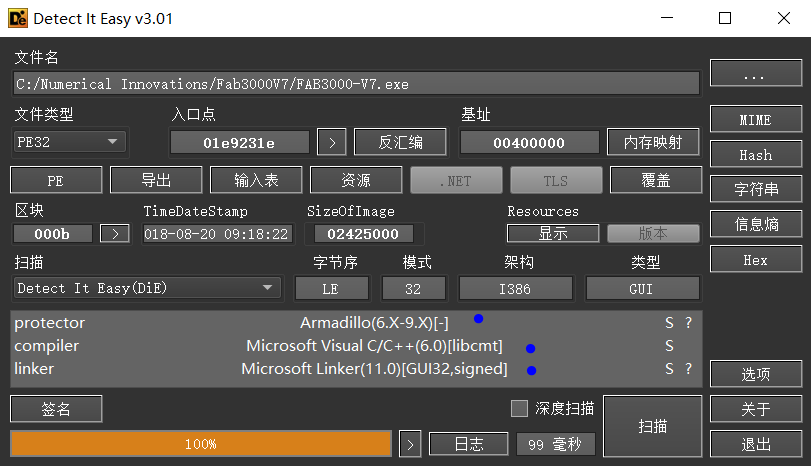Click the mode value 32
The width and height of the screenshot is (811, 466).
(x=413, y=289)
